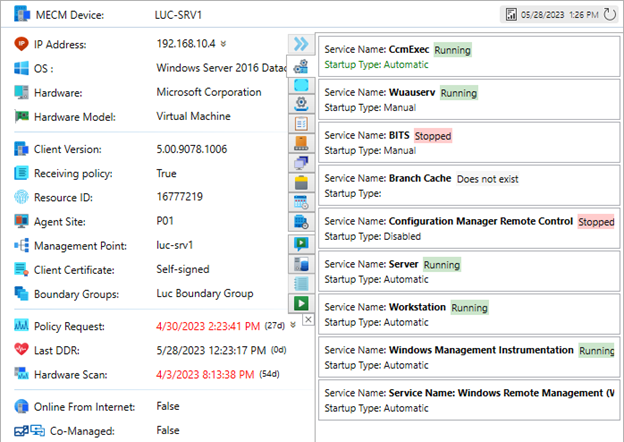Screen dimensions: 624x442
Task: Click the red IP Address pin icon
Action: (21, 44)
